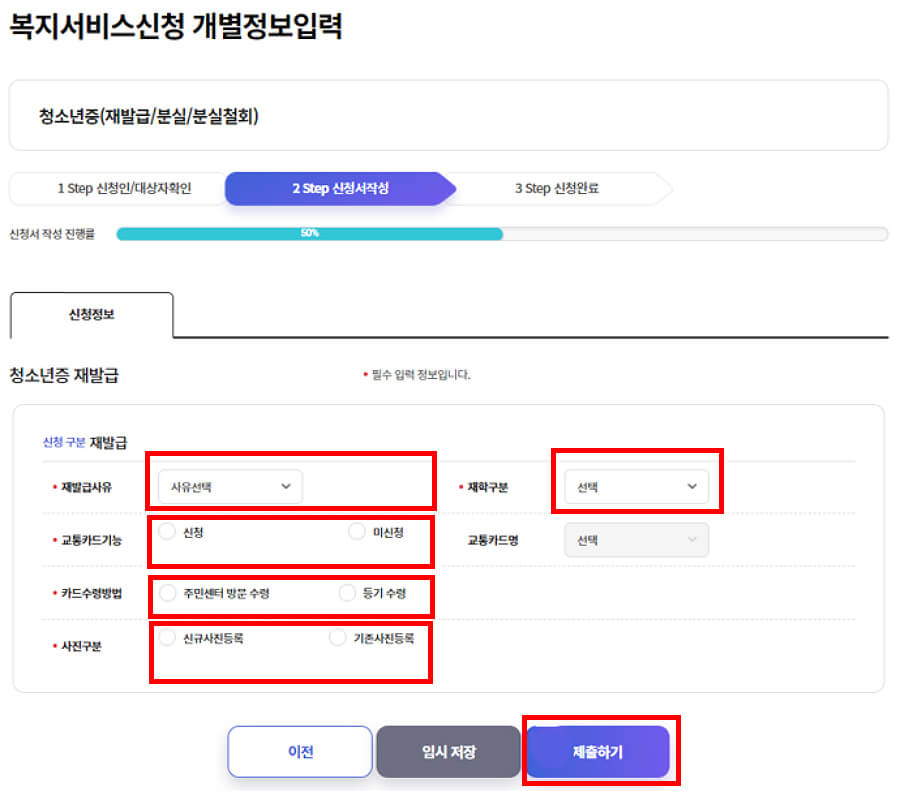Choose 주민센터 방문 수령 pickup method

168,593
